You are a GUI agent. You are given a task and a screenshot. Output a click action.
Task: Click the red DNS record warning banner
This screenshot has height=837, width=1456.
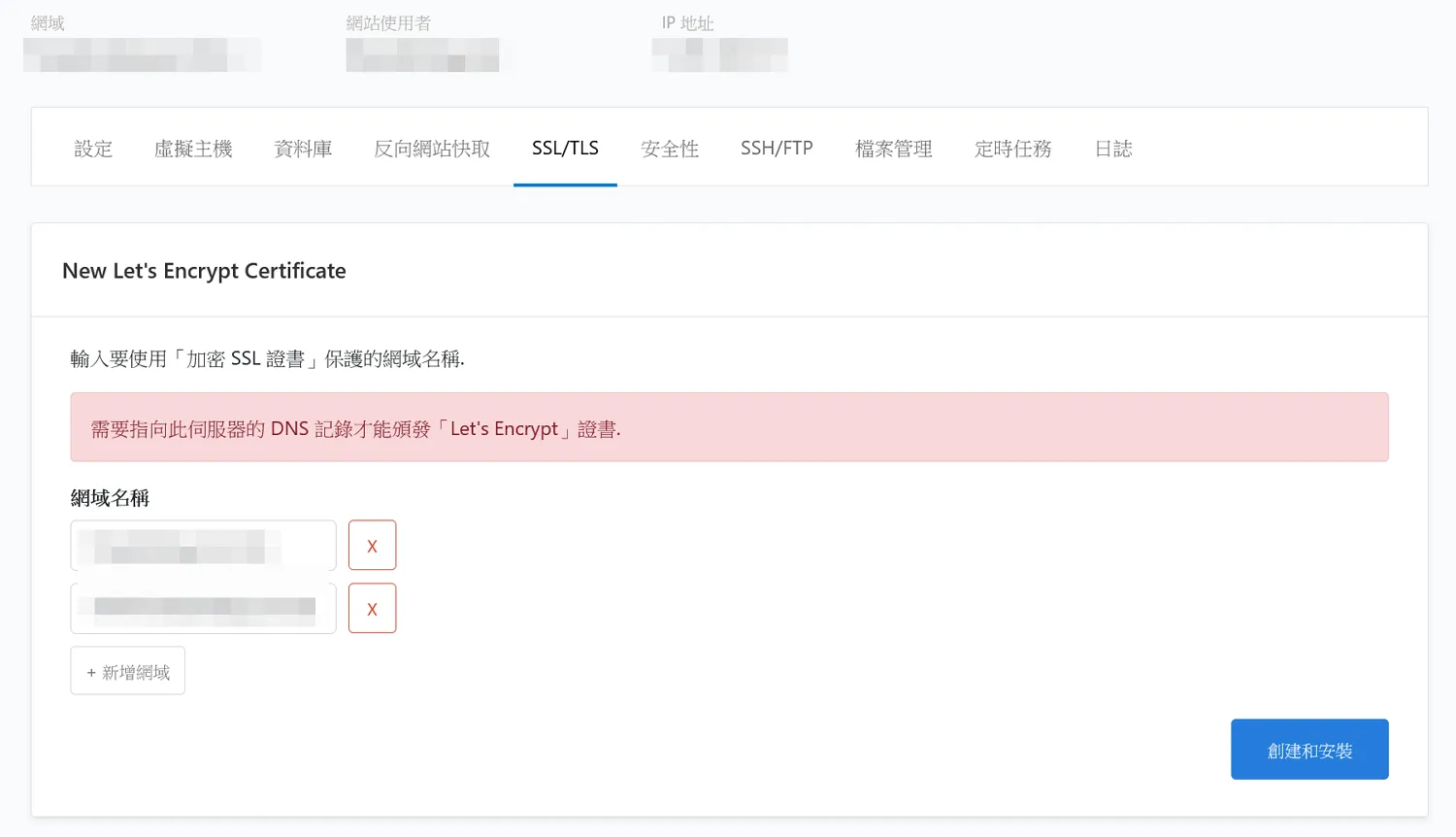click(x=729, y=427)
